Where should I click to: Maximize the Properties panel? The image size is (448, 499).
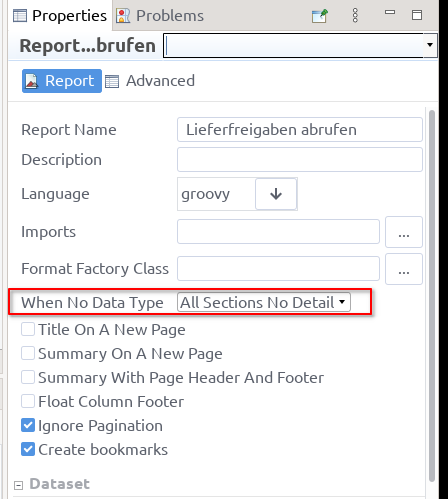pyautogui.click(x=417, y=15)
